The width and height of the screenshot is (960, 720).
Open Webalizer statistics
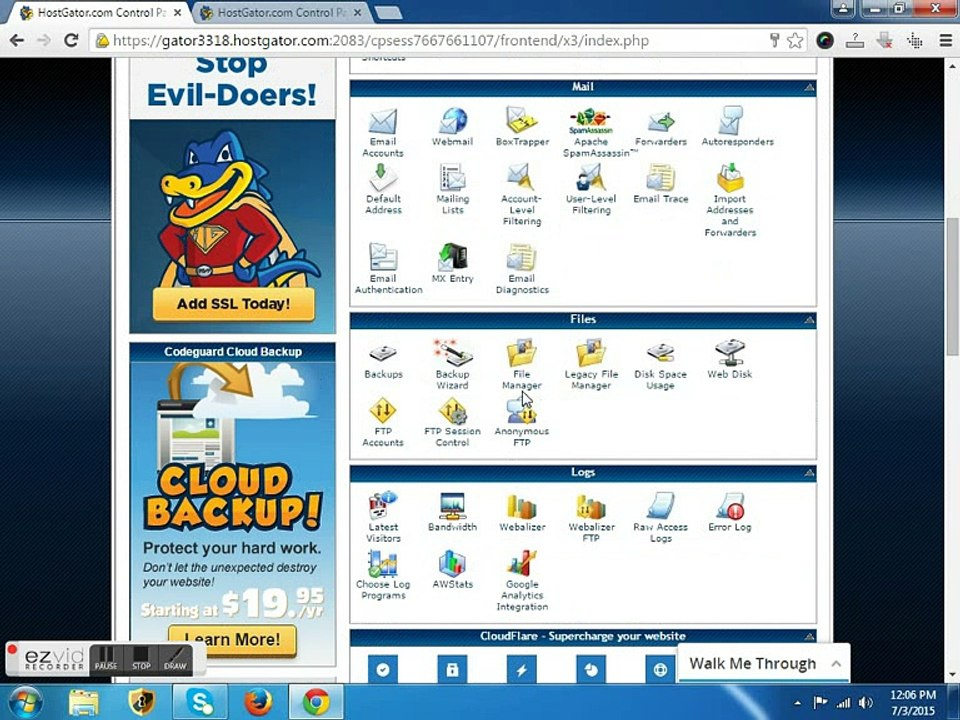[x=522, y=512]
